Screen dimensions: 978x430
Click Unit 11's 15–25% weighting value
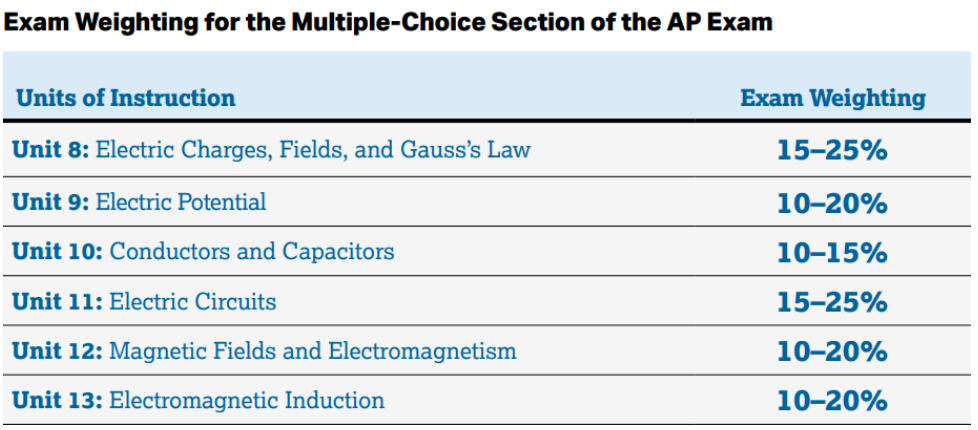click(832, 301)
